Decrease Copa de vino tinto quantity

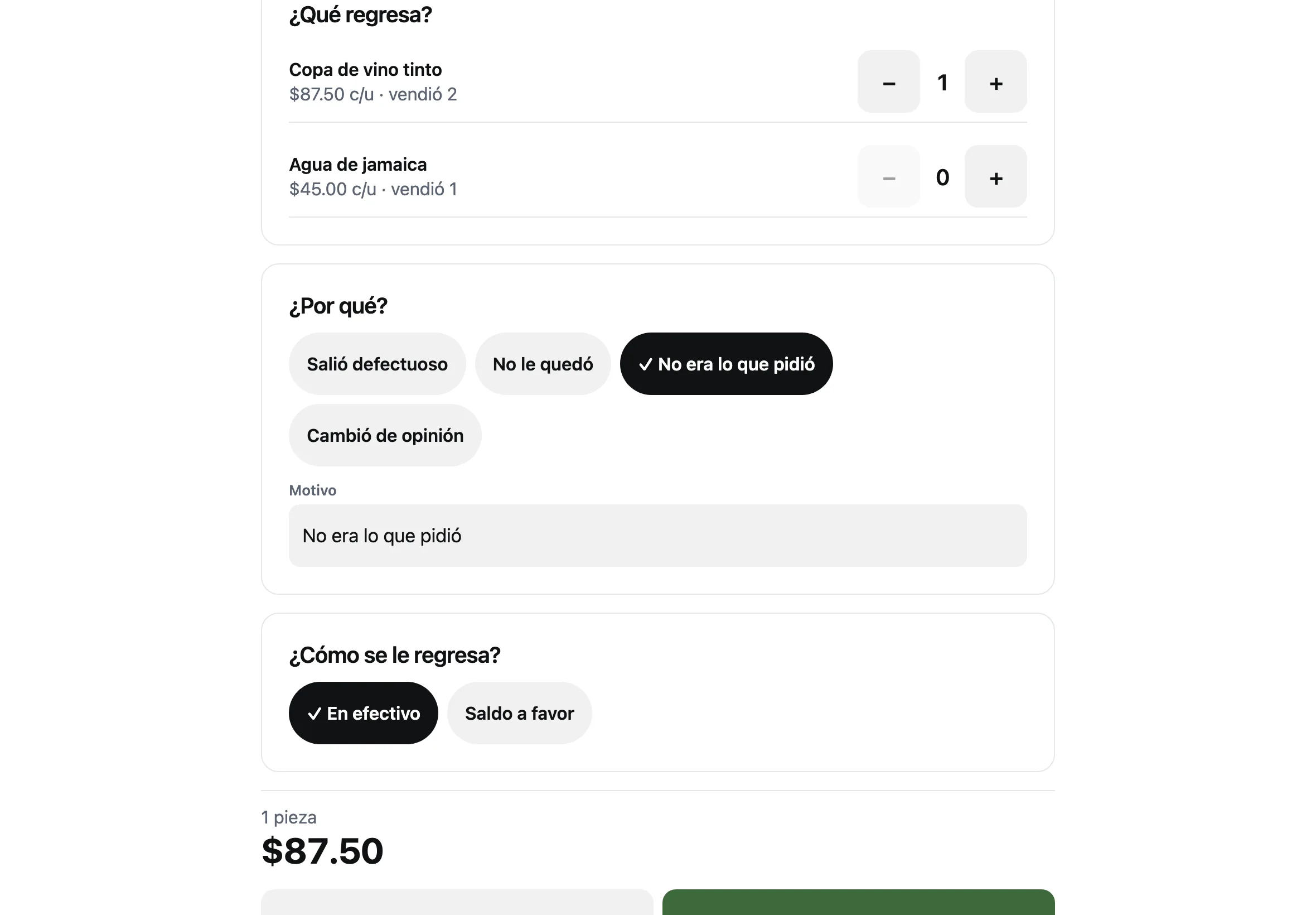(x=888, y=81)
